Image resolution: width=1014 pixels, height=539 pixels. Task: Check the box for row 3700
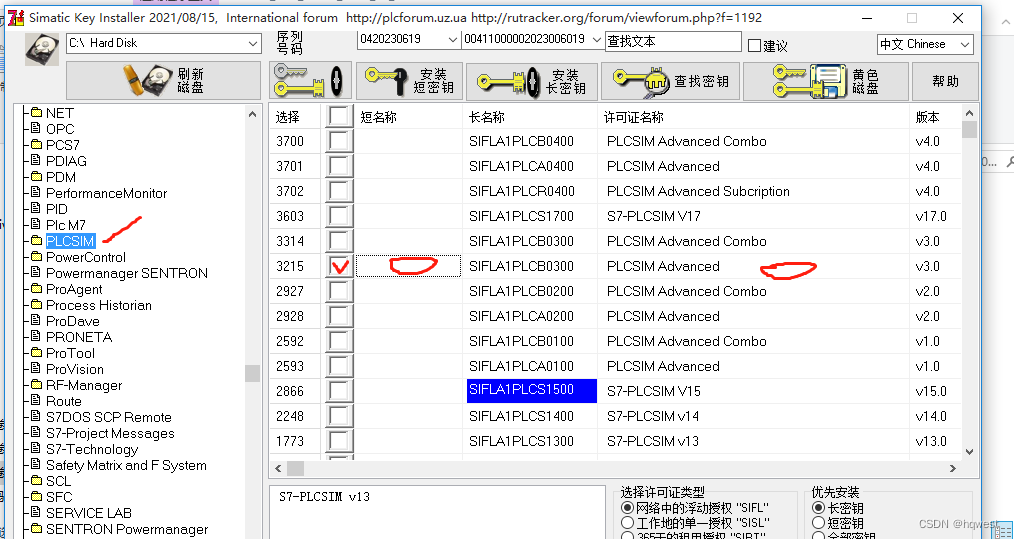coord(339,141)
